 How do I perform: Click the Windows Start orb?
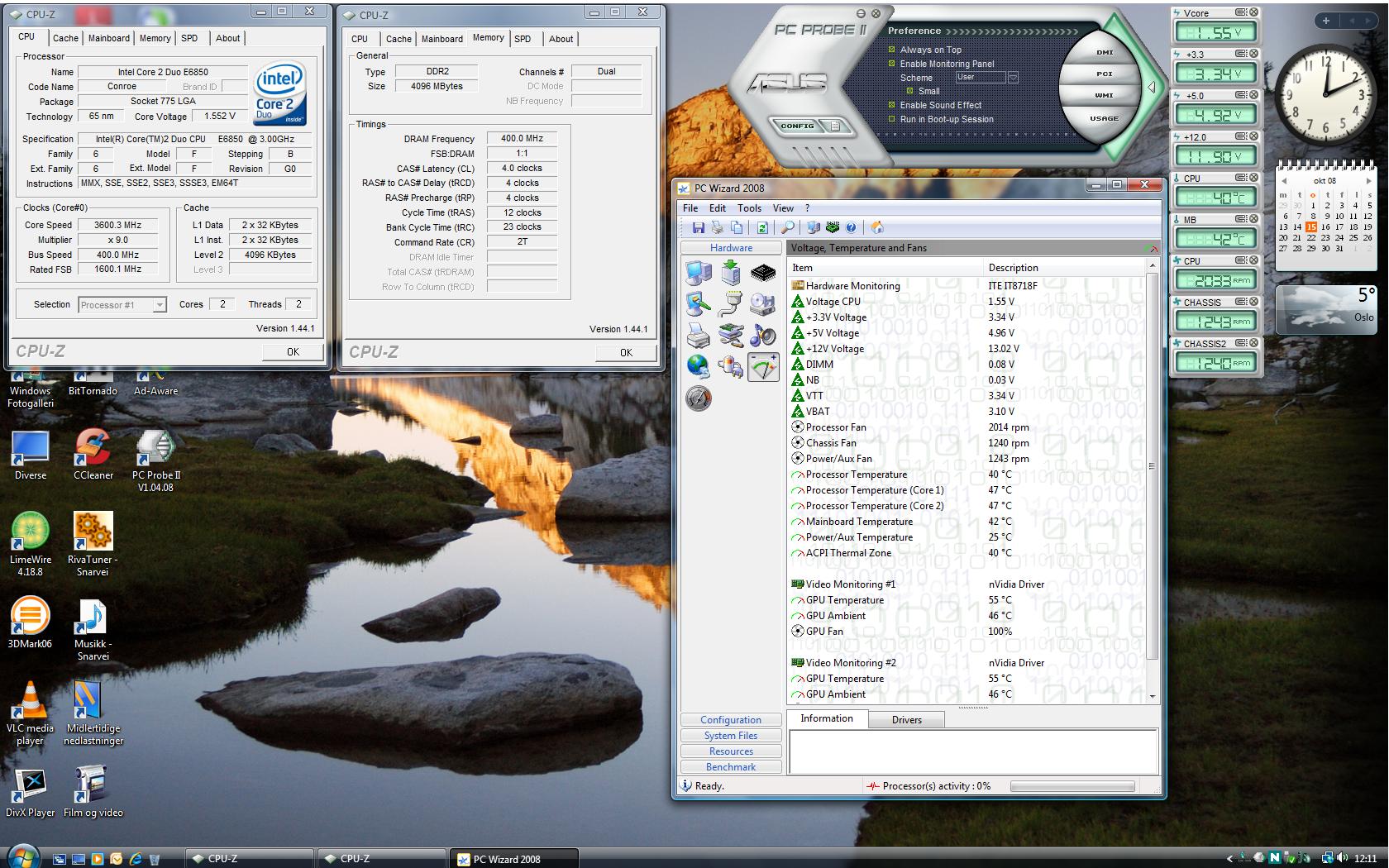click(x=21, y=856)
